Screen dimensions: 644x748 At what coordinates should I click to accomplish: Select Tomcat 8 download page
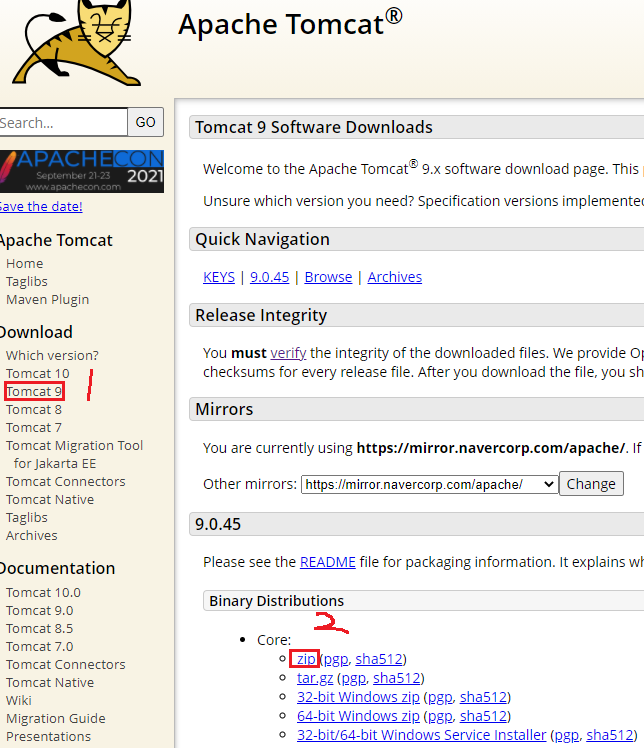click(34, 410)
